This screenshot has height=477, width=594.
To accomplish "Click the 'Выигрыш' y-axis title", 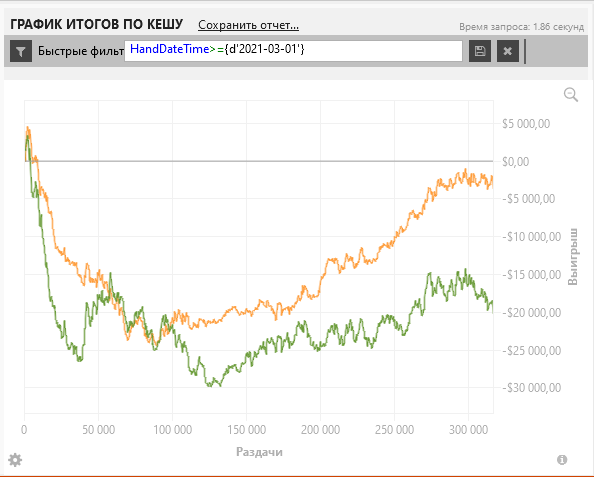I will [x=573, y=256].
